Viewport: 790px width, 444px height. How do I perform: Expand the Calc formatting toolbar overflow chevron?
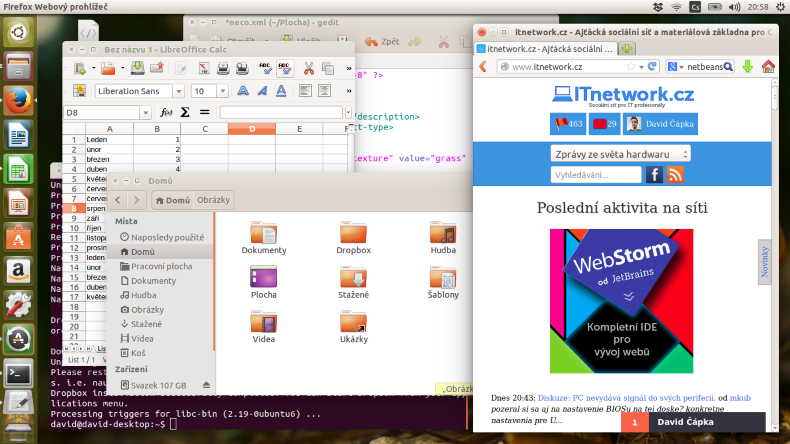coord(349,91)
